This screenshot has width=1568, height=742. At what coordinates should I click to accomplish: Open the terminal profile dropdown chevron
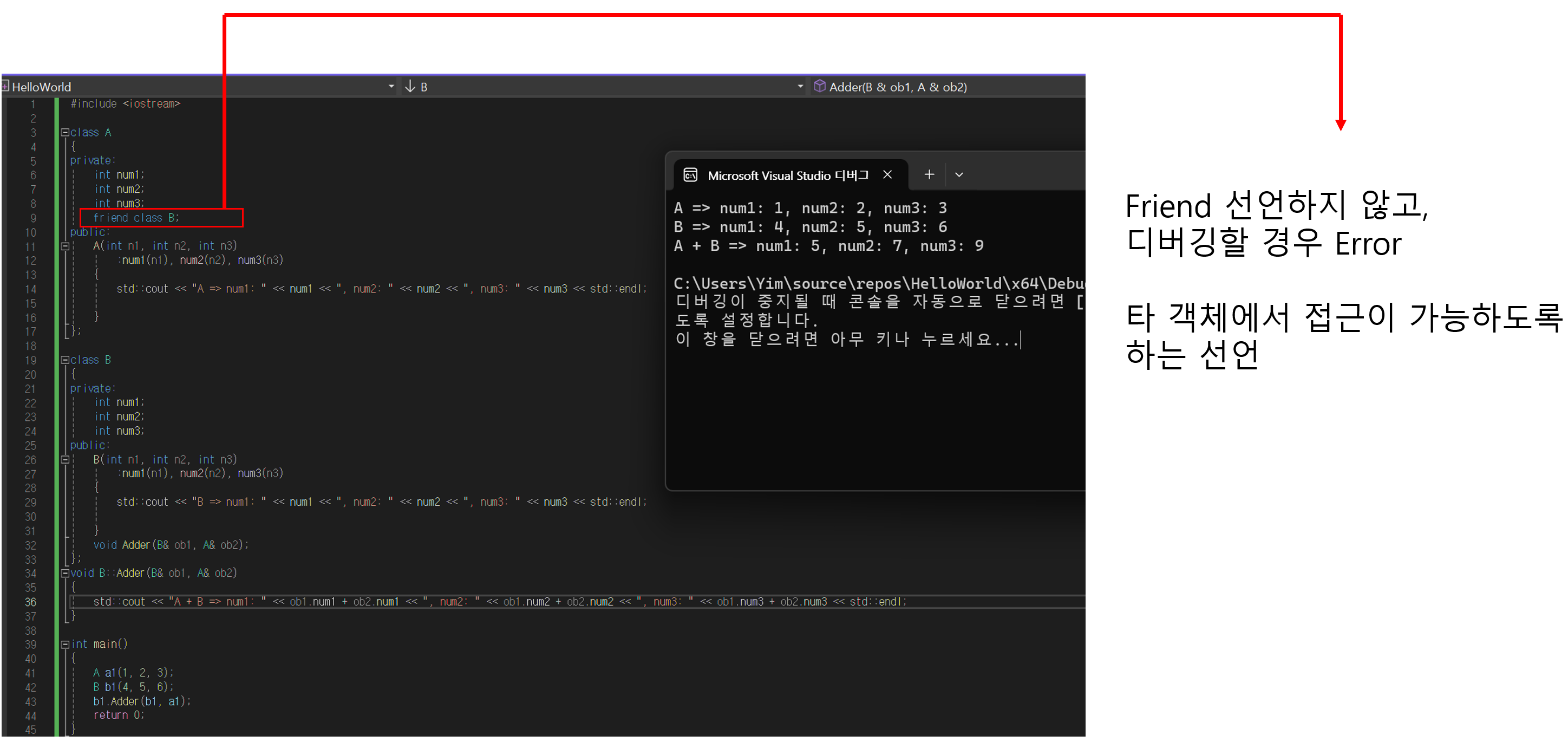(x=959, y=175)
